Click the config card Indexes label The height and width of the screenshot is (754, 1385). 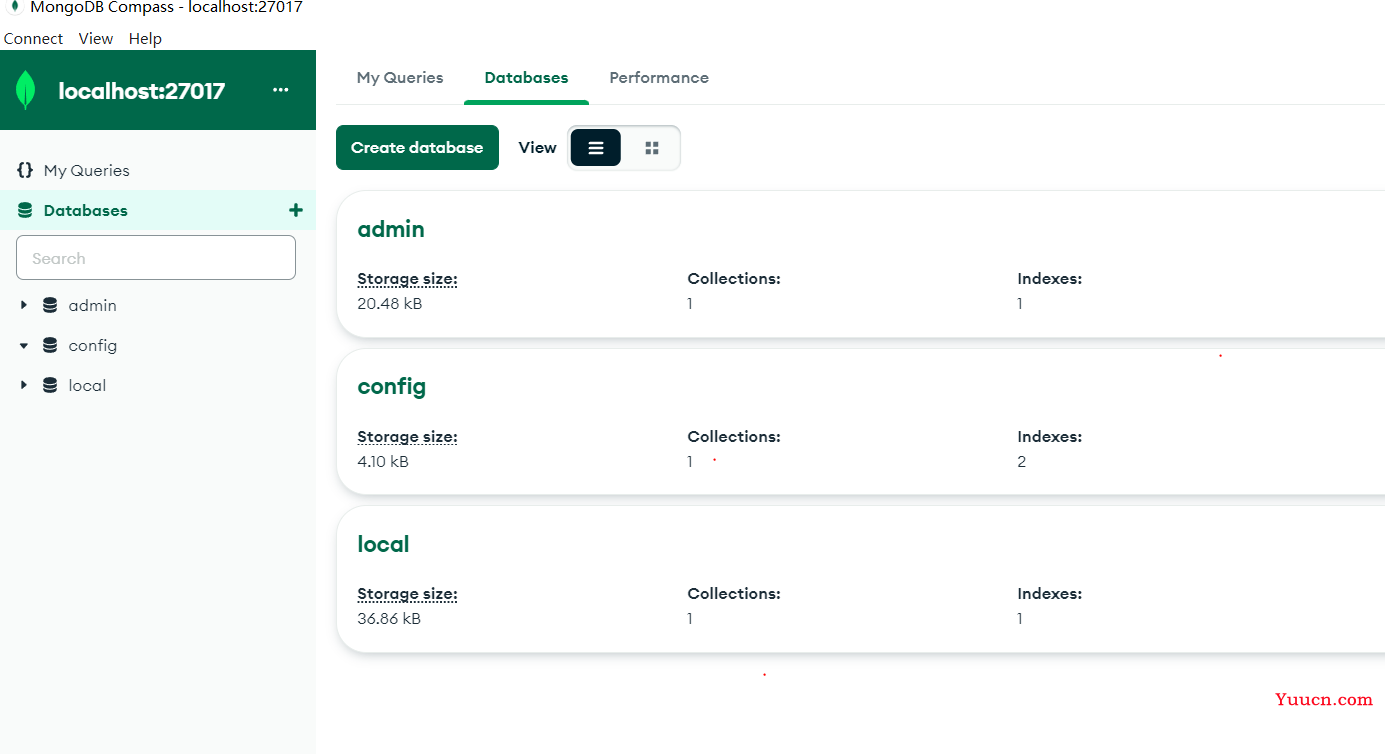(x=1050, y=437)
